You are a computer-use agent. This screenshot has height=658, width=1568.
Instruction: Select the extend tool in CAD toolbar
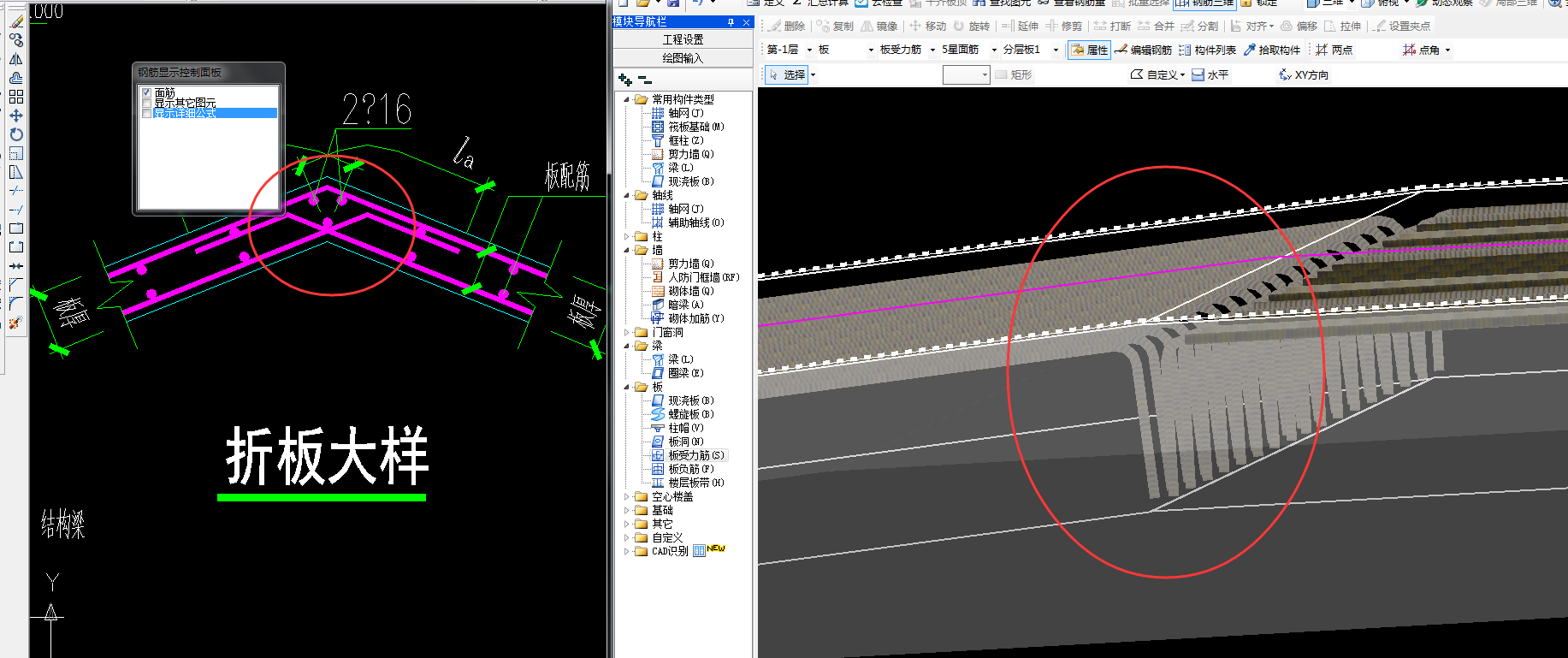(x=16, y=210)
